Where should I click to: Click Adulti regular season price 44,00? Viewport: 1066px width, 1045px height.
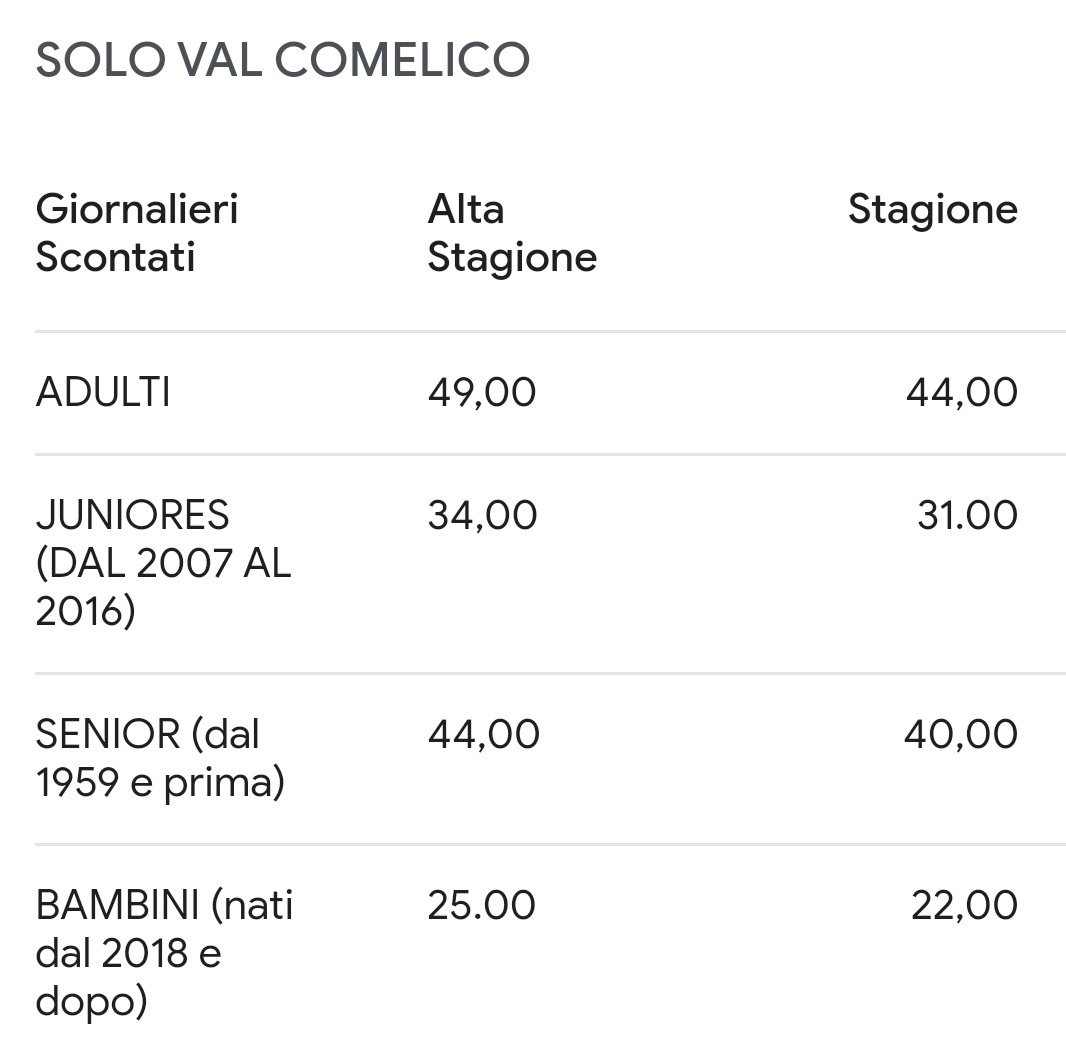point(961,392)
